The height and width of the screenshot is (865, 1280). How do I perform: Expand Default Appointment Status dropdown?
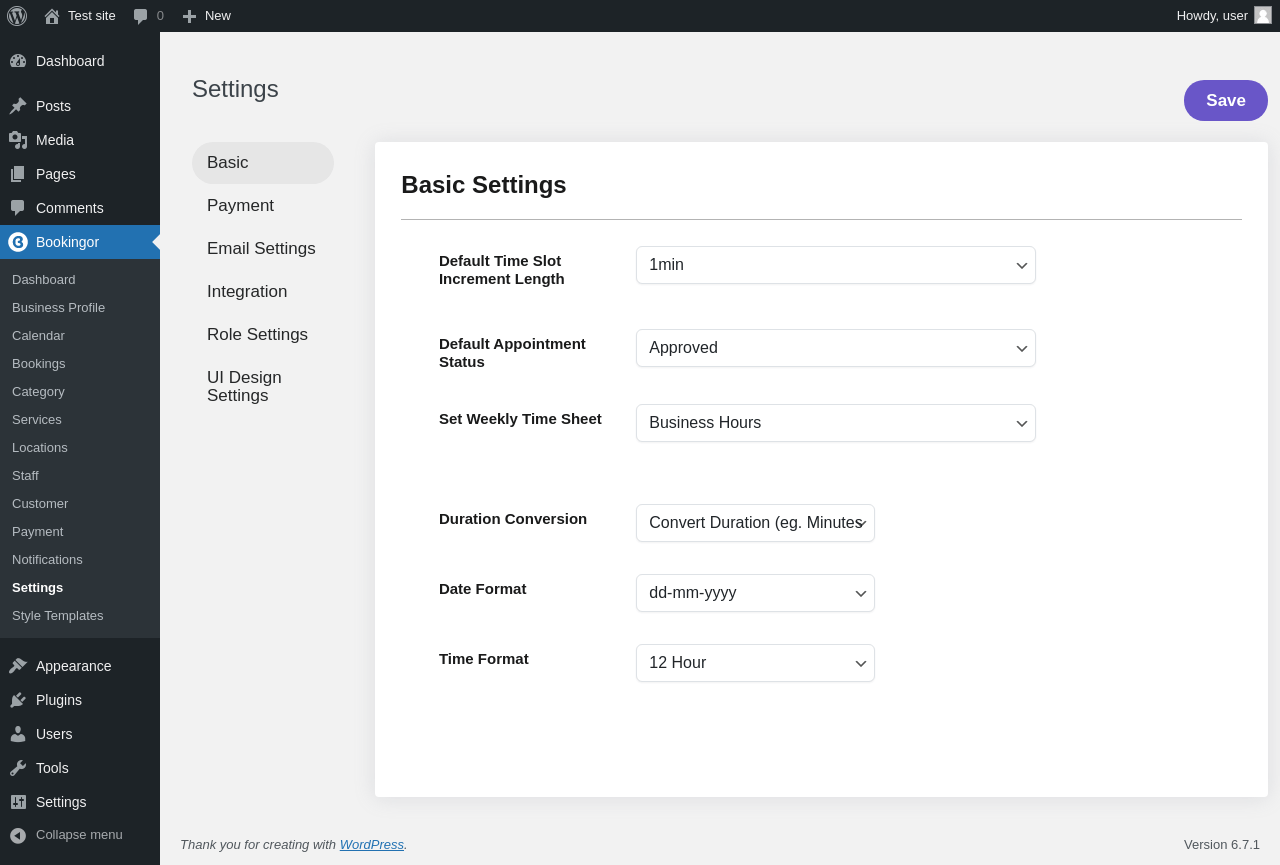point(835,348)
